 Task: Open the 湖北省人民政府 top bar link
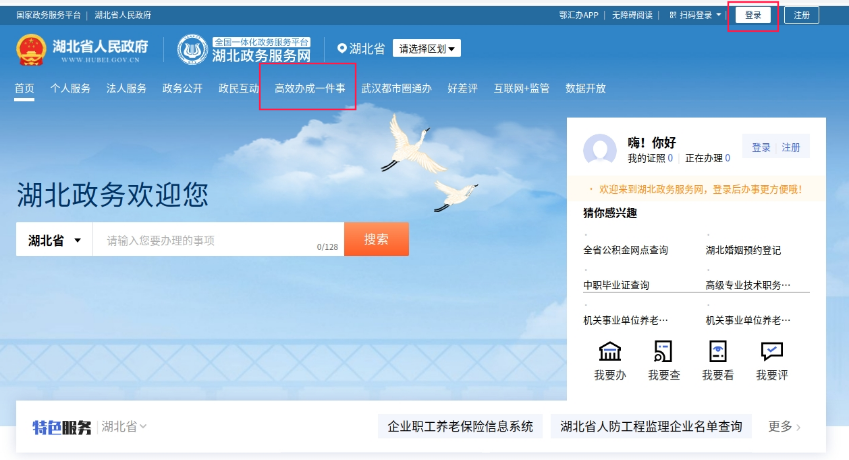(123, 15)
